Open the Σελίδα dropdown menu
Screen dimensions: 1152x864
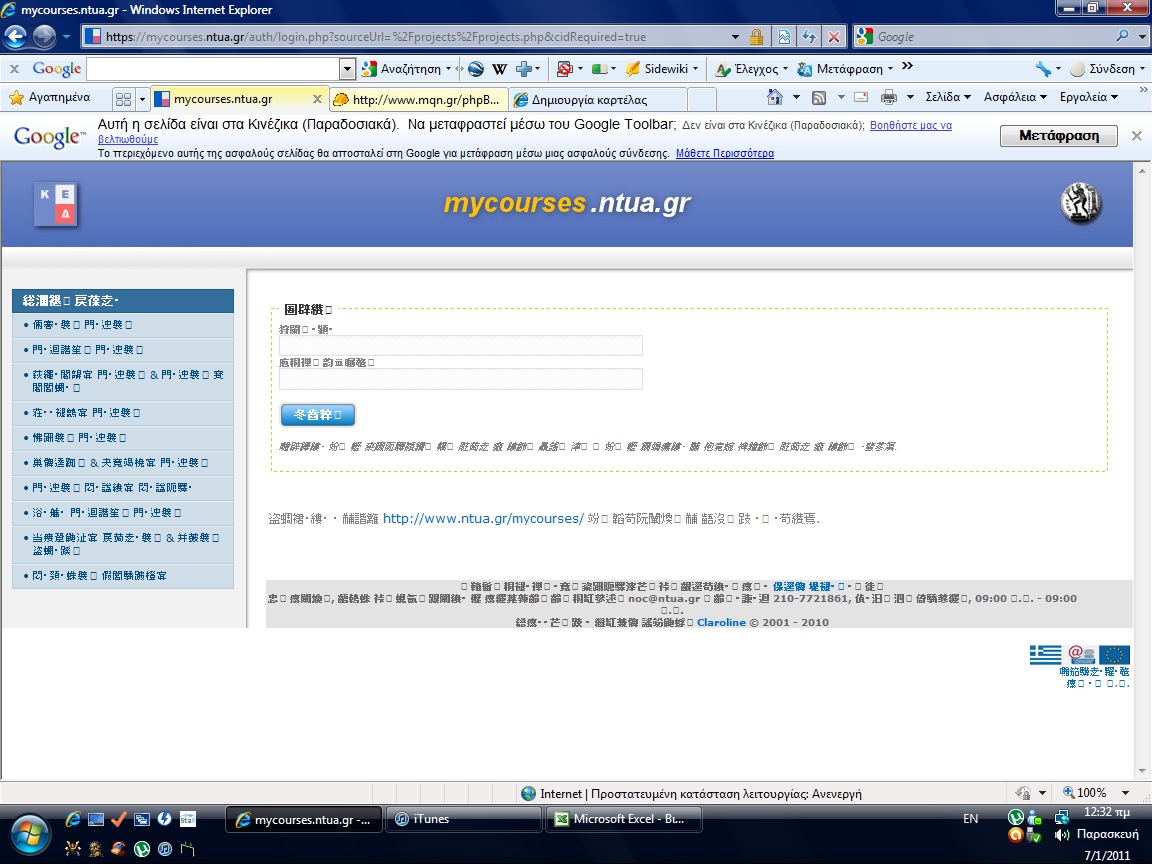(948, 97)
